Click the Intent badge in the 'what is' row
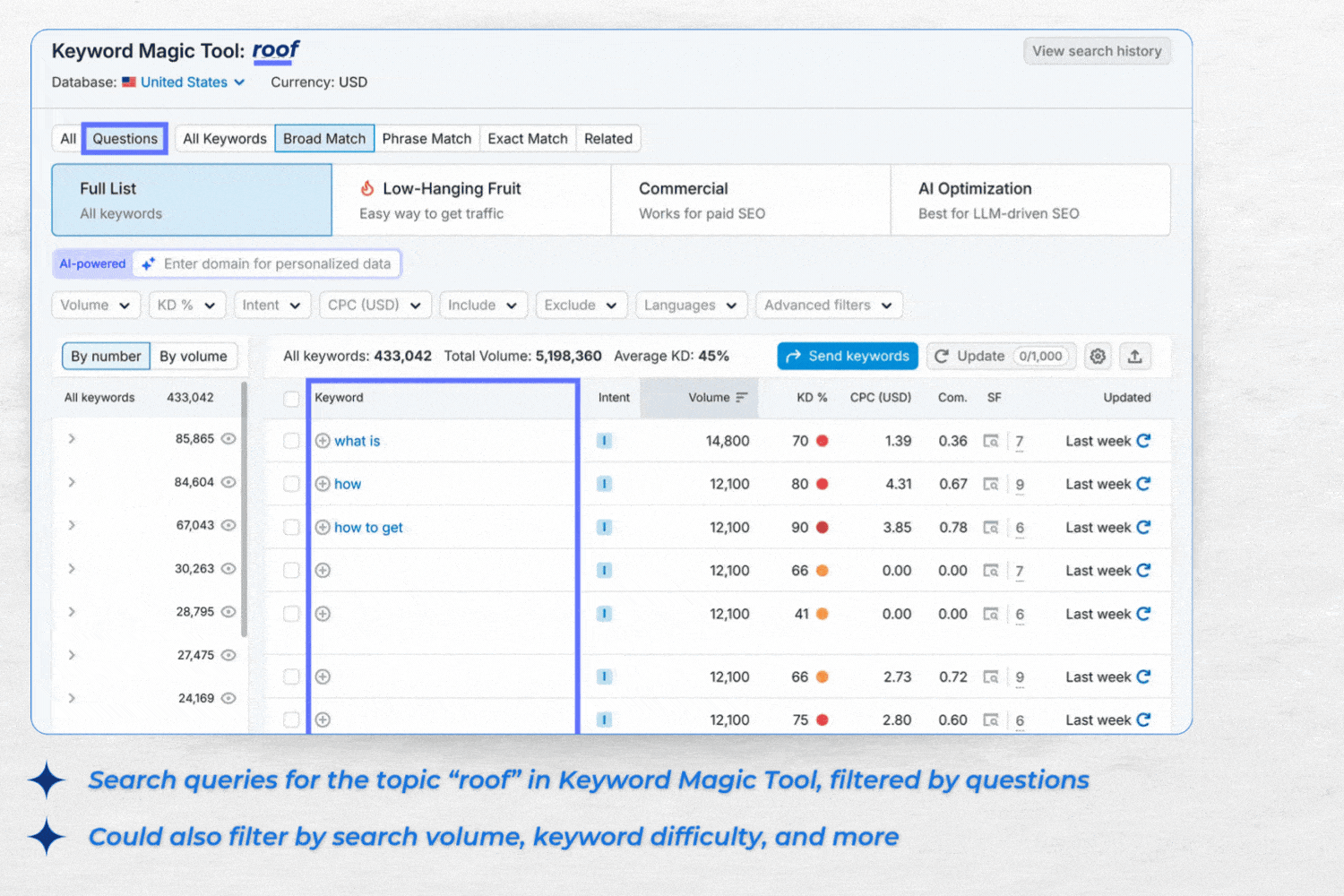This screenshot has width=1344, height=896. pyautogui.click(x=605, y=441)
